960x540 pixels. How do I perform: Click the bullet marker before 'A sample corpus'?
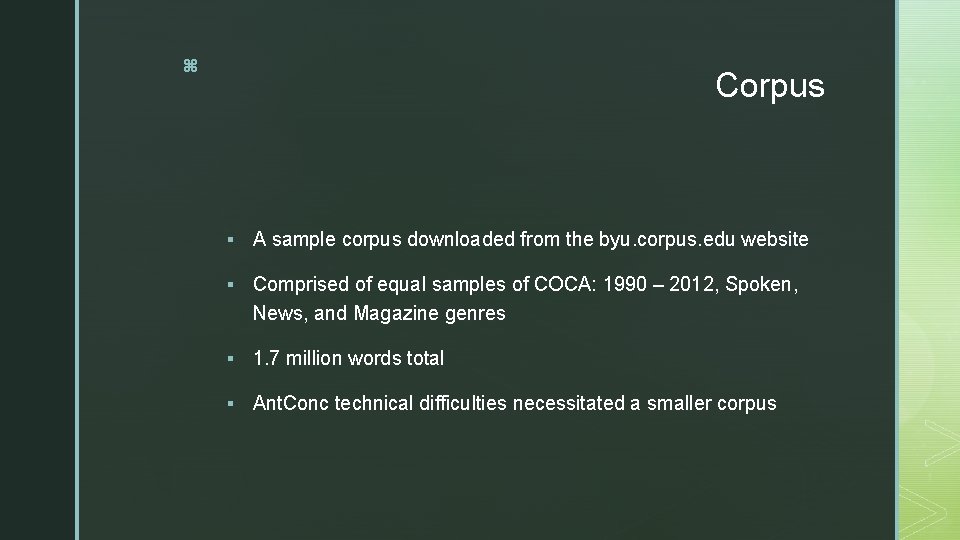click(230, 240)
